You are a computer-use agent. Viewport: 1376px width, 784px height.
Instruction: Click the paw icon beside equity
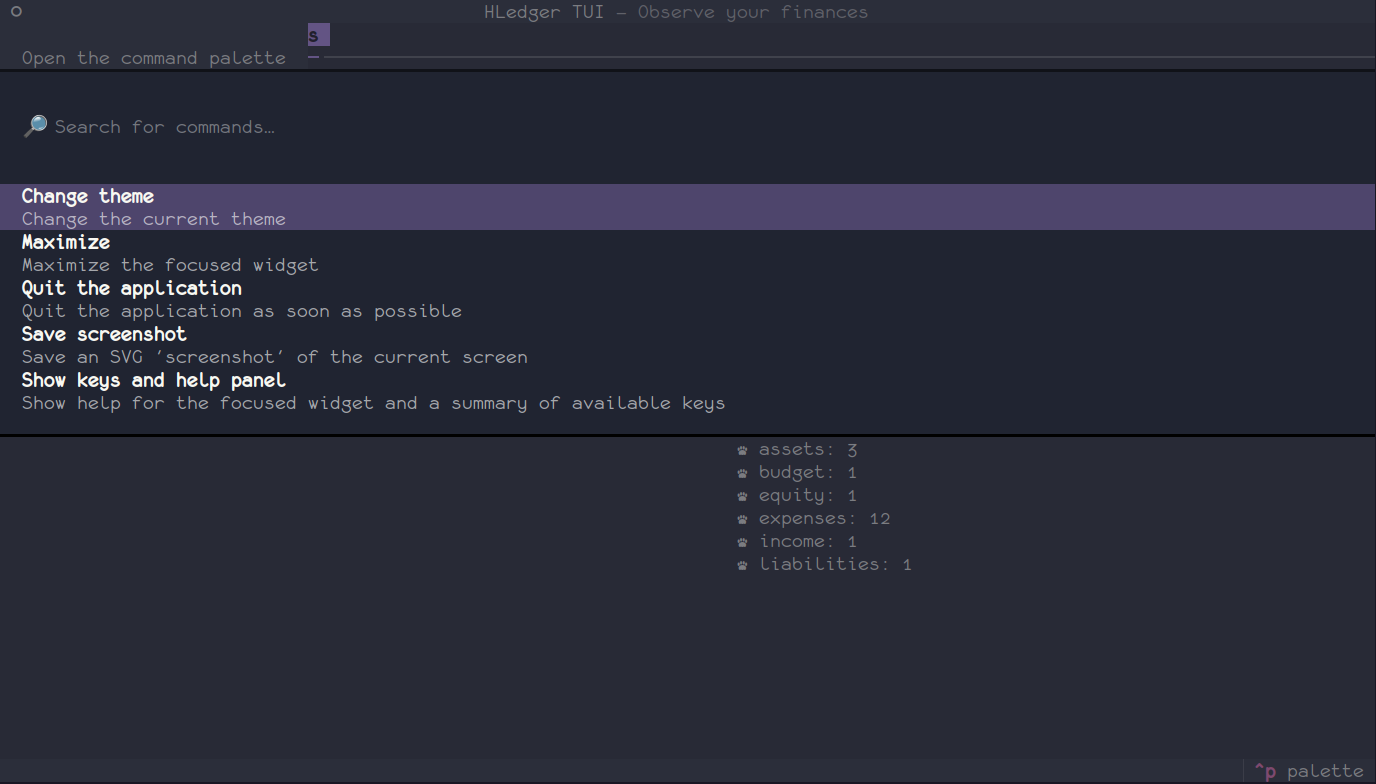coord(742,496)
